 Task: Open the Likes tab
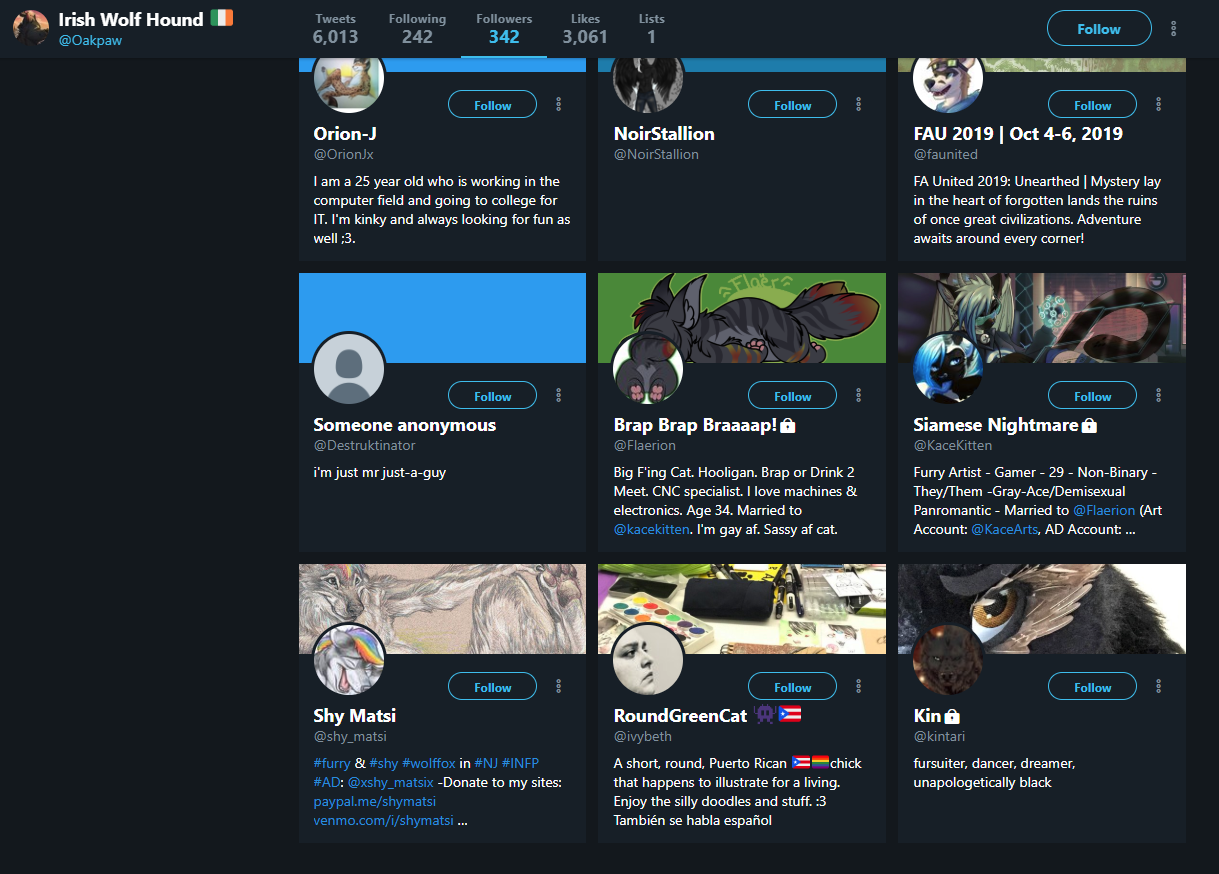tap(585, 29)
